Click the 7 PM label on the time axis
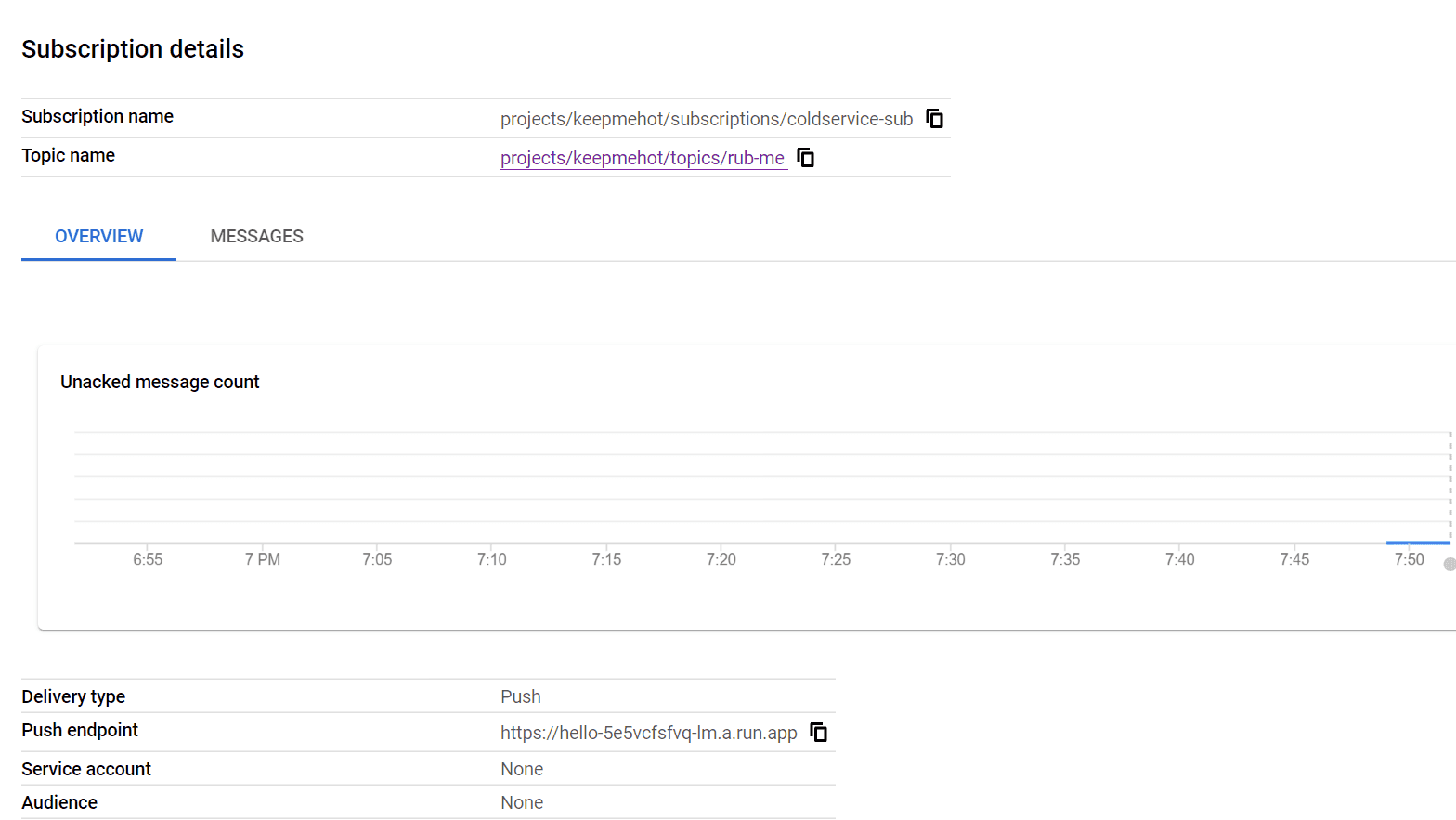The width and height of the screenshot is (1456, 820). pyautogui.click(x=263, y=559)
